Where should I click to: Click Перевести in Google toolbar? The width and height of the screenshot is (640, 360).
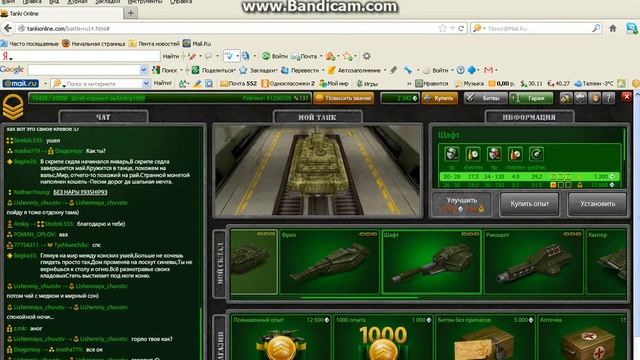point(300,70)
